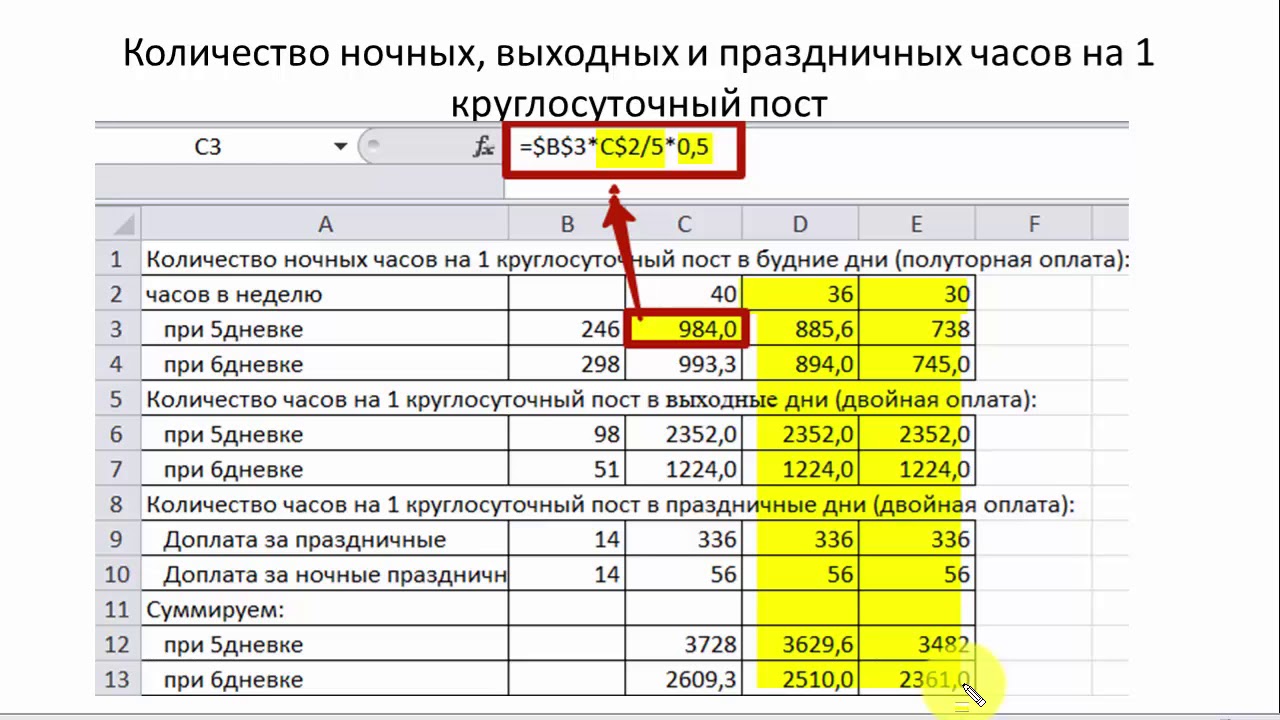The height and width of the screenshot is (720, 1280).
Task: Click cell with value 885,6
Action: tap(800, 329)
